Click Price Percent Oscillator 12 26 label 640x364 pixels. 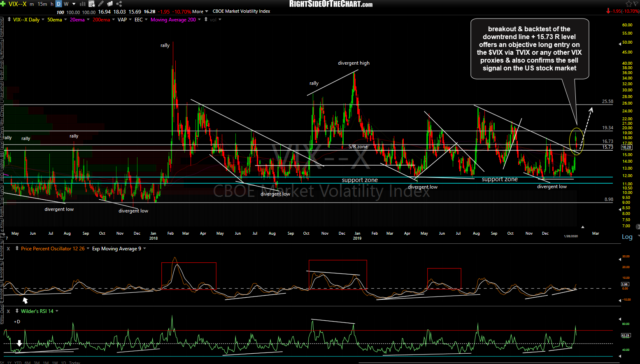click(52, 248)
